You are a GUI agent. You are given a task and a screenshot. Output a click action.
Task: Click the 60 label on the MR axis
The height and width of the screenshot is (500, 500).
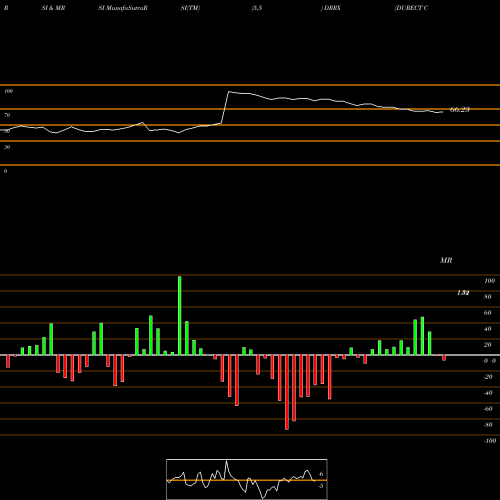click(x=488, y=313)
